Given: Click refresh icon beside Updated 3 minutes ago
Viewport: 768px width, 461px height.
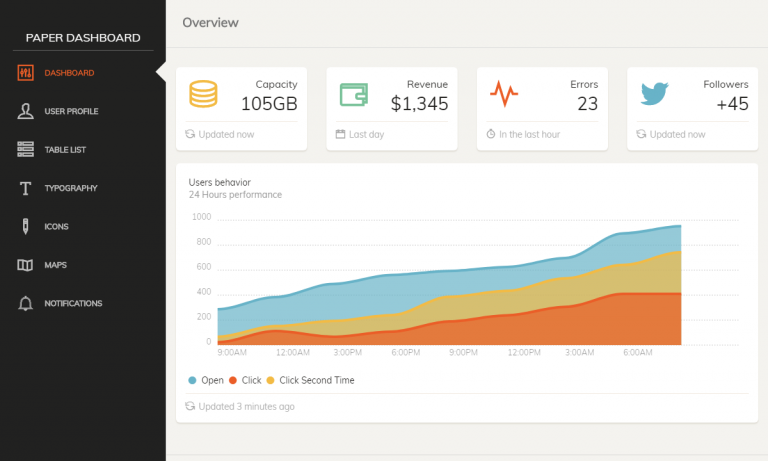Looking at the screenshot, I should 190,407.
